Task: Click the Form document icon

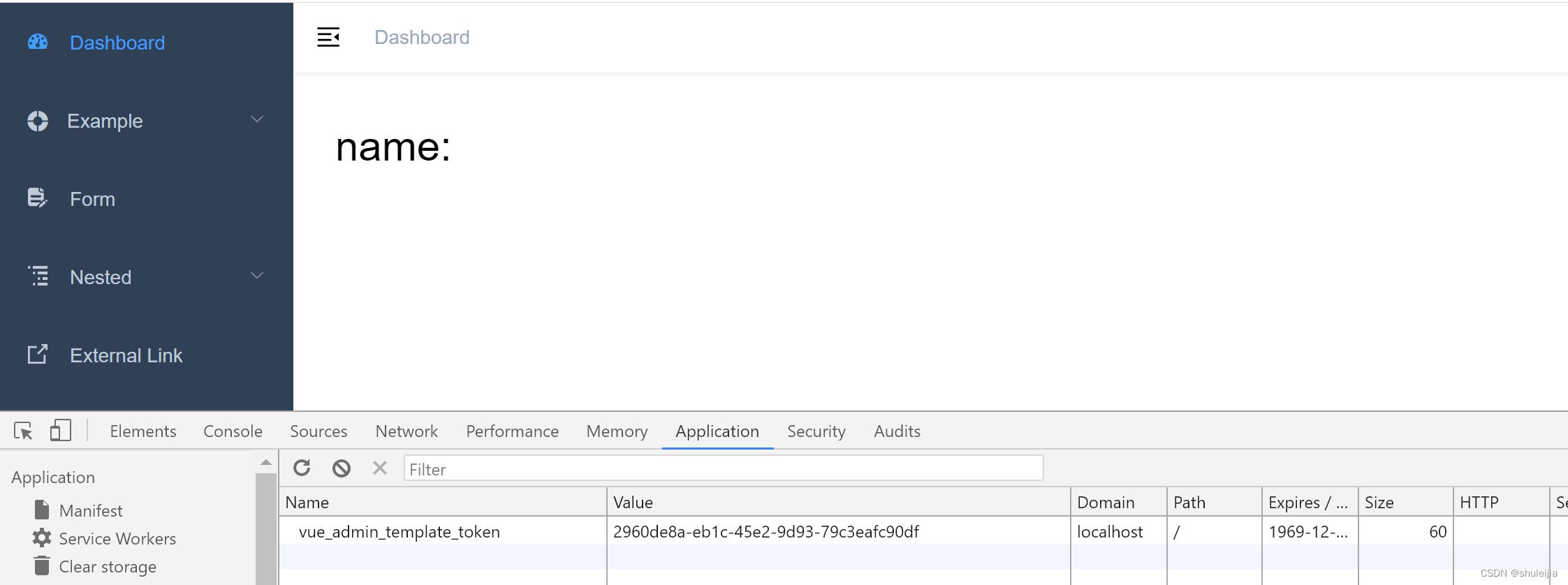Action: click(38, 198)
